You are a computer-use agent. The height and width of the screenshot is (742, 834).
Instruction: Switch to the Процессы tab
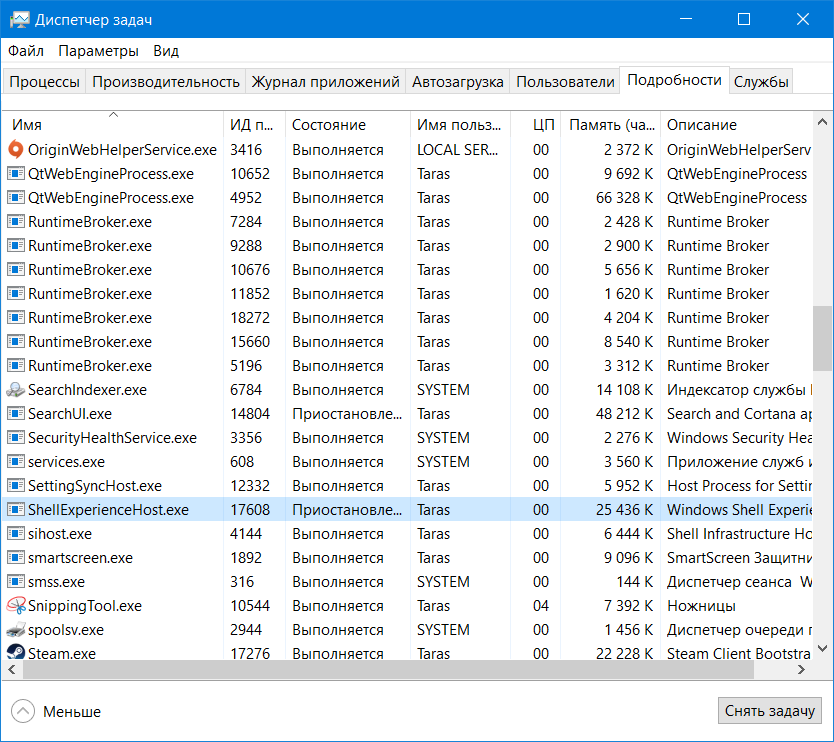click(44, 82)
